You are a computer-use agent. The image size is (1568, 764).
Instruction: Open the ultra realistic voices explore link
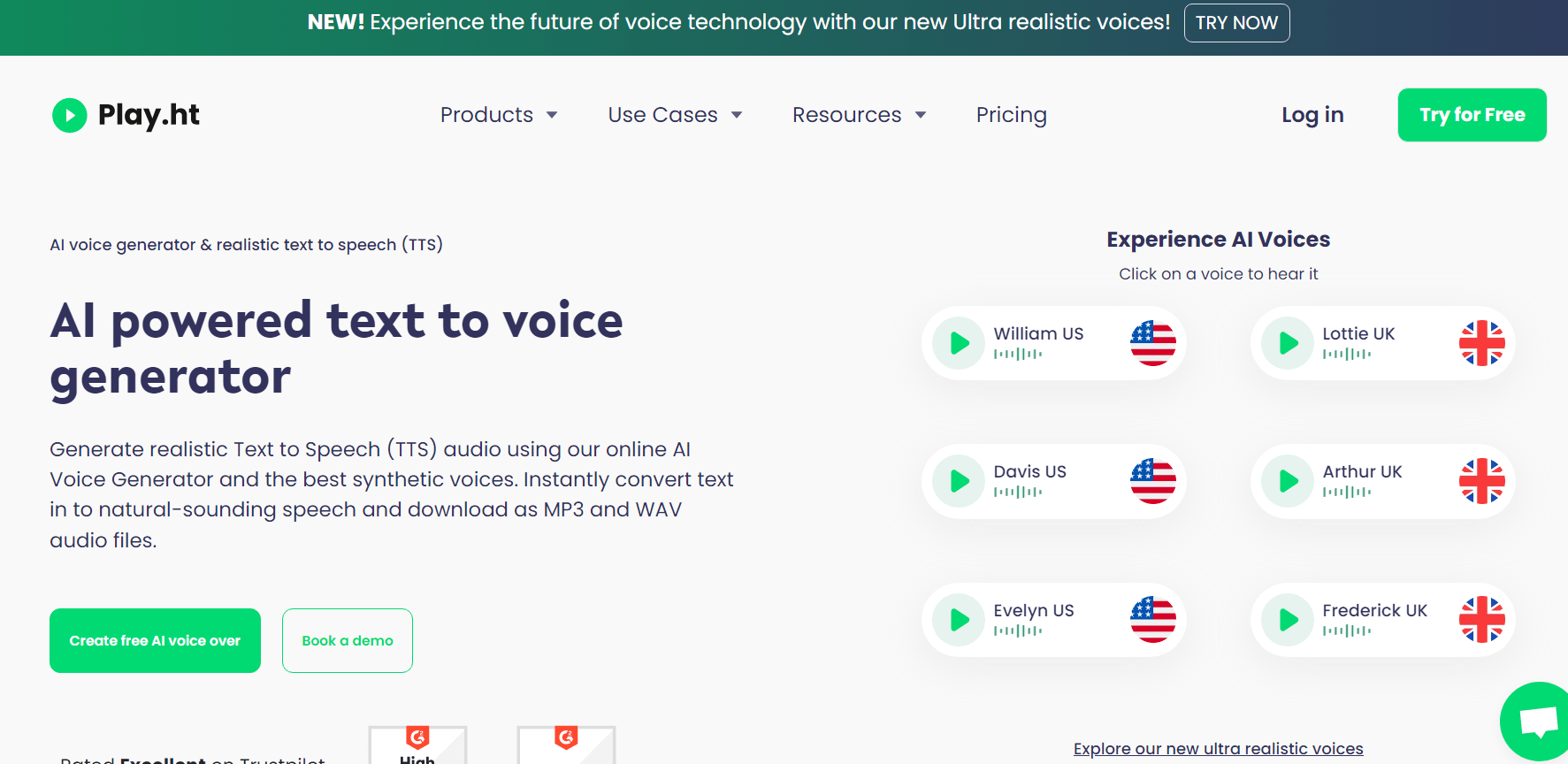(x=1219, y=748)
